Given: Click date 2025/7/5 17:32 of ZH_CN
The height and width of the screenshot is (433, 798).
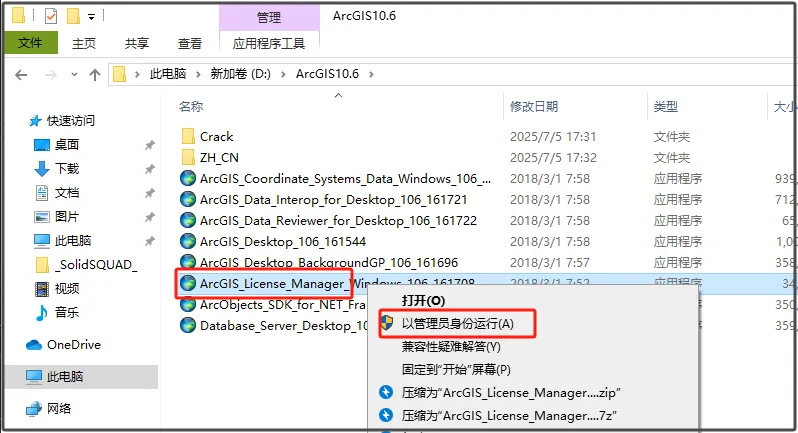Looking at the screenshot, I should [x=553, y=157].
